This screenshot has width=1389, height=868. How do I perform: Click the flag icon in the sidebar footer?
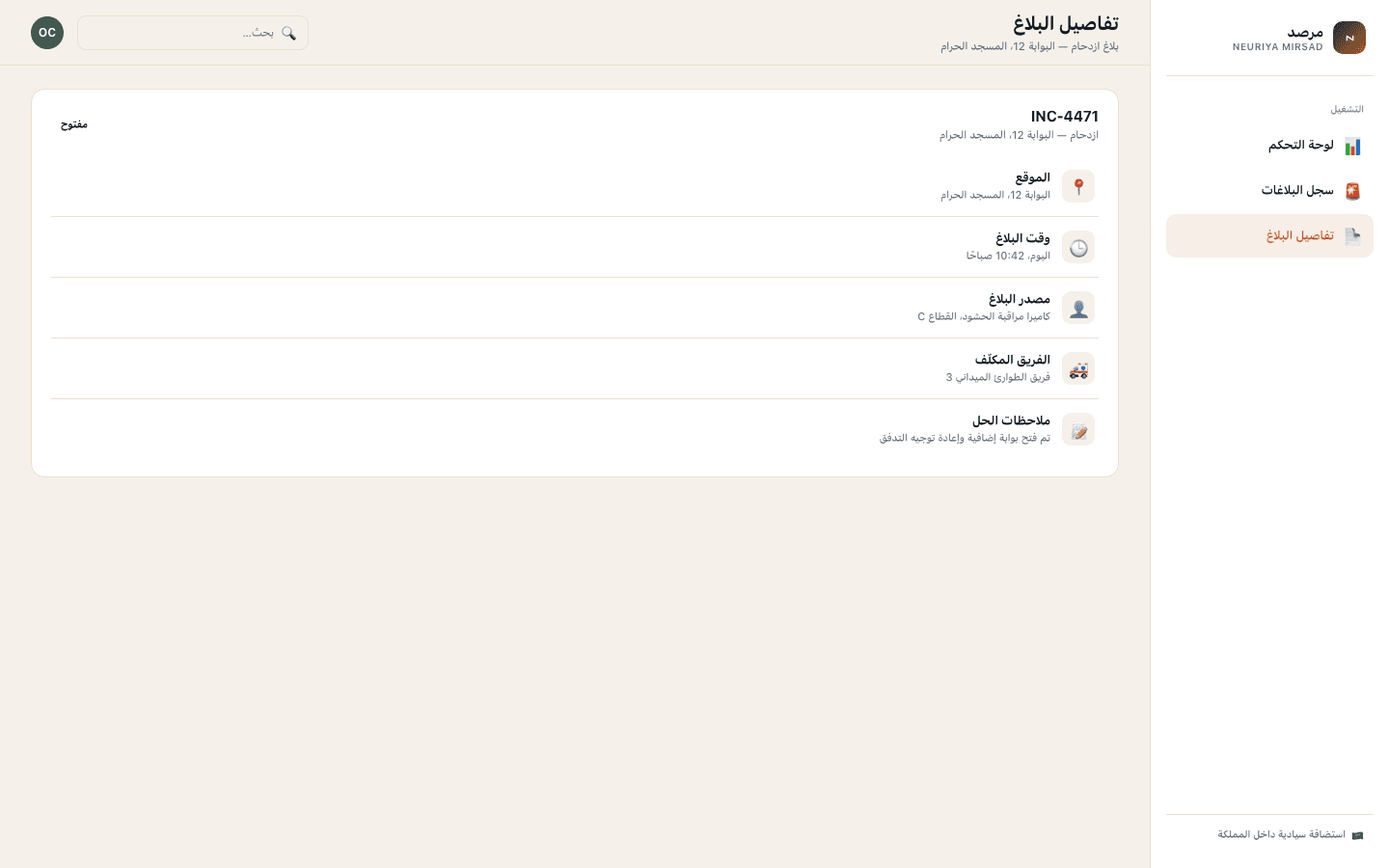click(x=1357, y=835)
